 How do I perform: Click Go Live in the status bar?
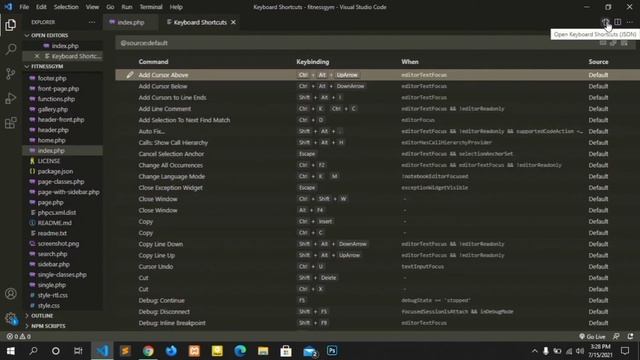pyautogui.click(x=592, y=337)
